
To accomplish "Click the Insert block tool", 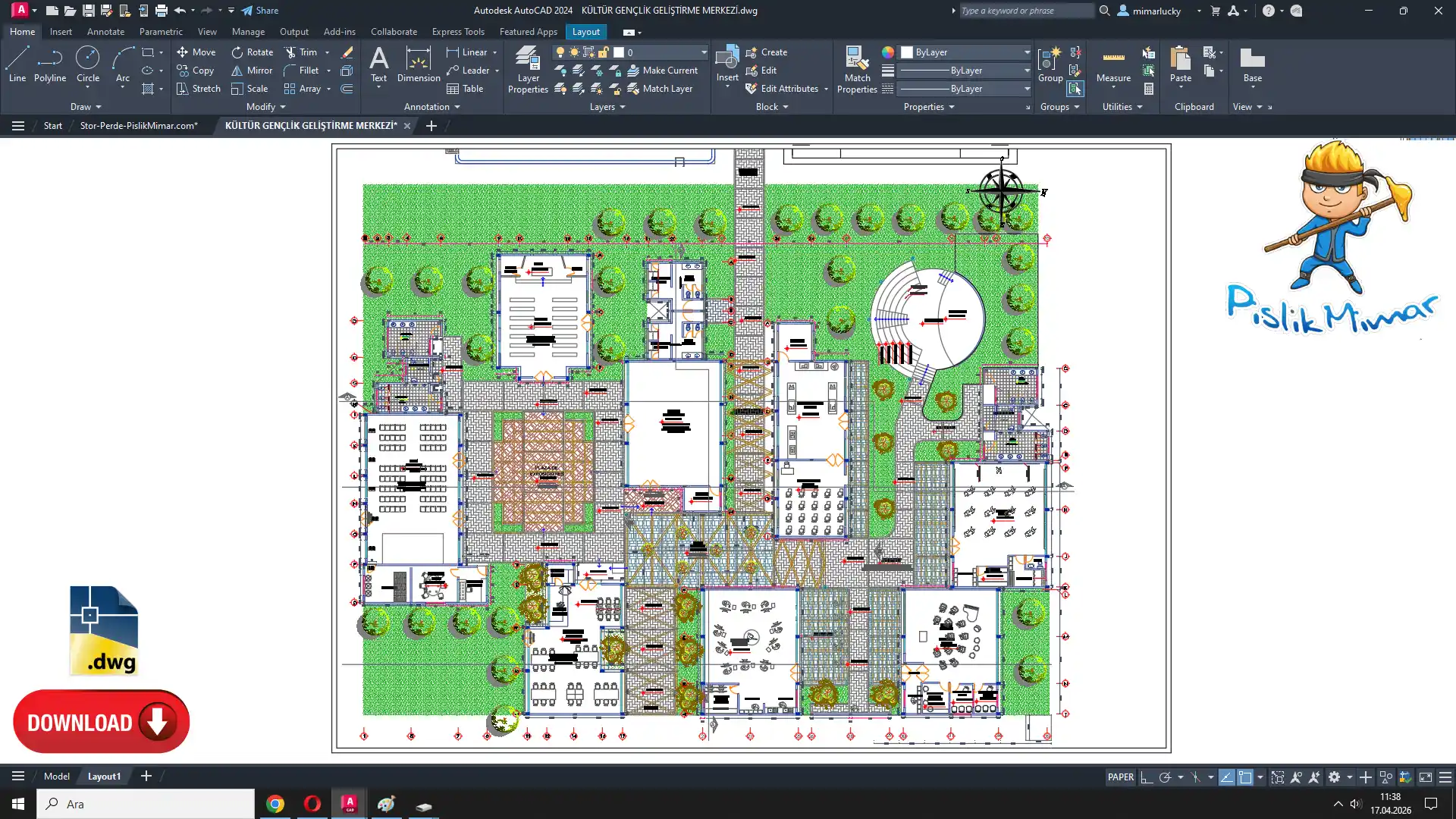I will (726, 64).
